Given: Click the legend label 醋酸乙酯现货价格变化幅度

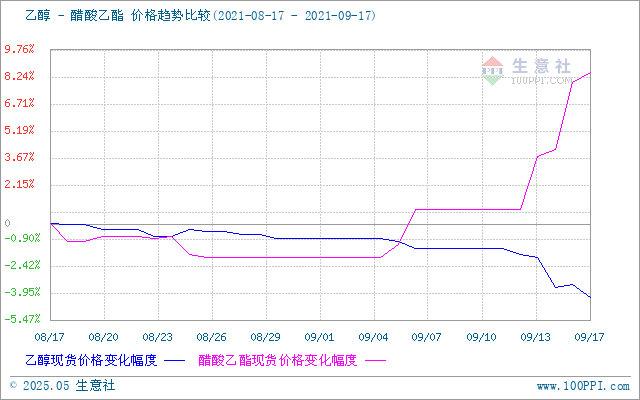Looking at the screenshot, I should [278, 360].
